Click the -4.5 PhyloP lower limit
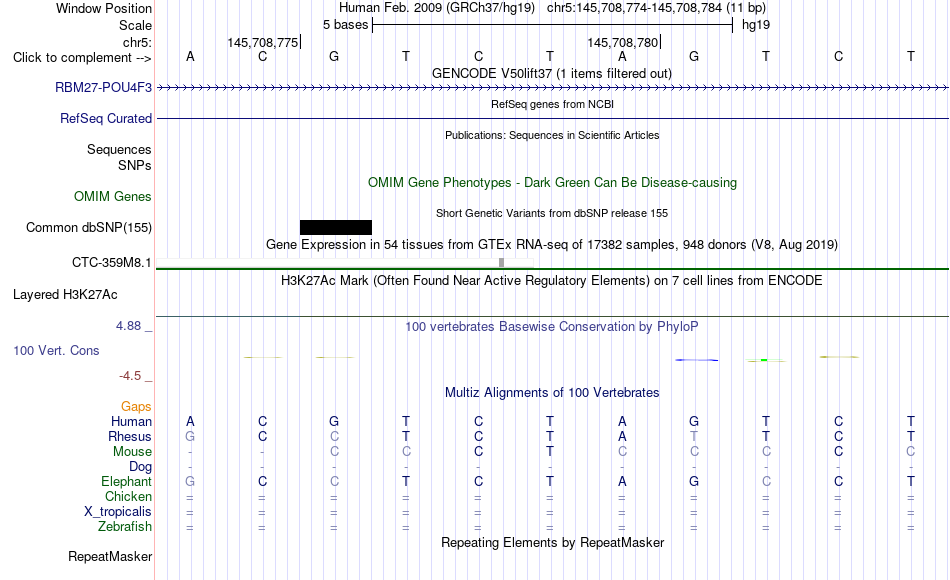 pyautogui.click(x=130, y=376)
